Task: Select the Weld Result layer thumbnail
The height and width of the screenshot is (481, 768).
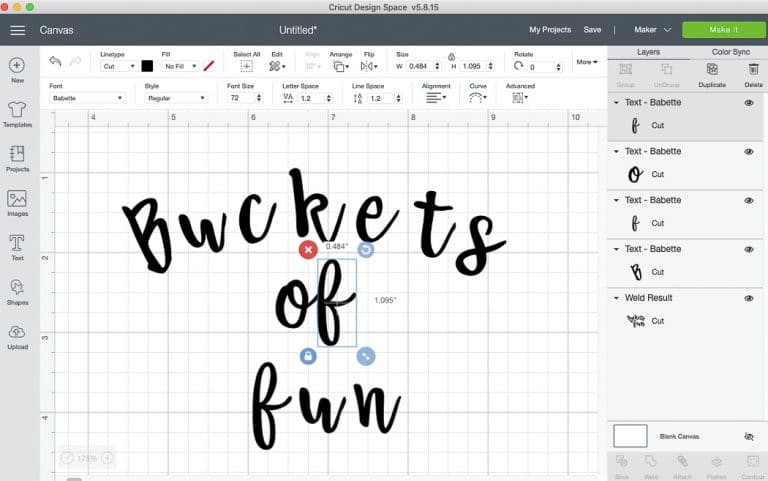Action: (636, 321)
